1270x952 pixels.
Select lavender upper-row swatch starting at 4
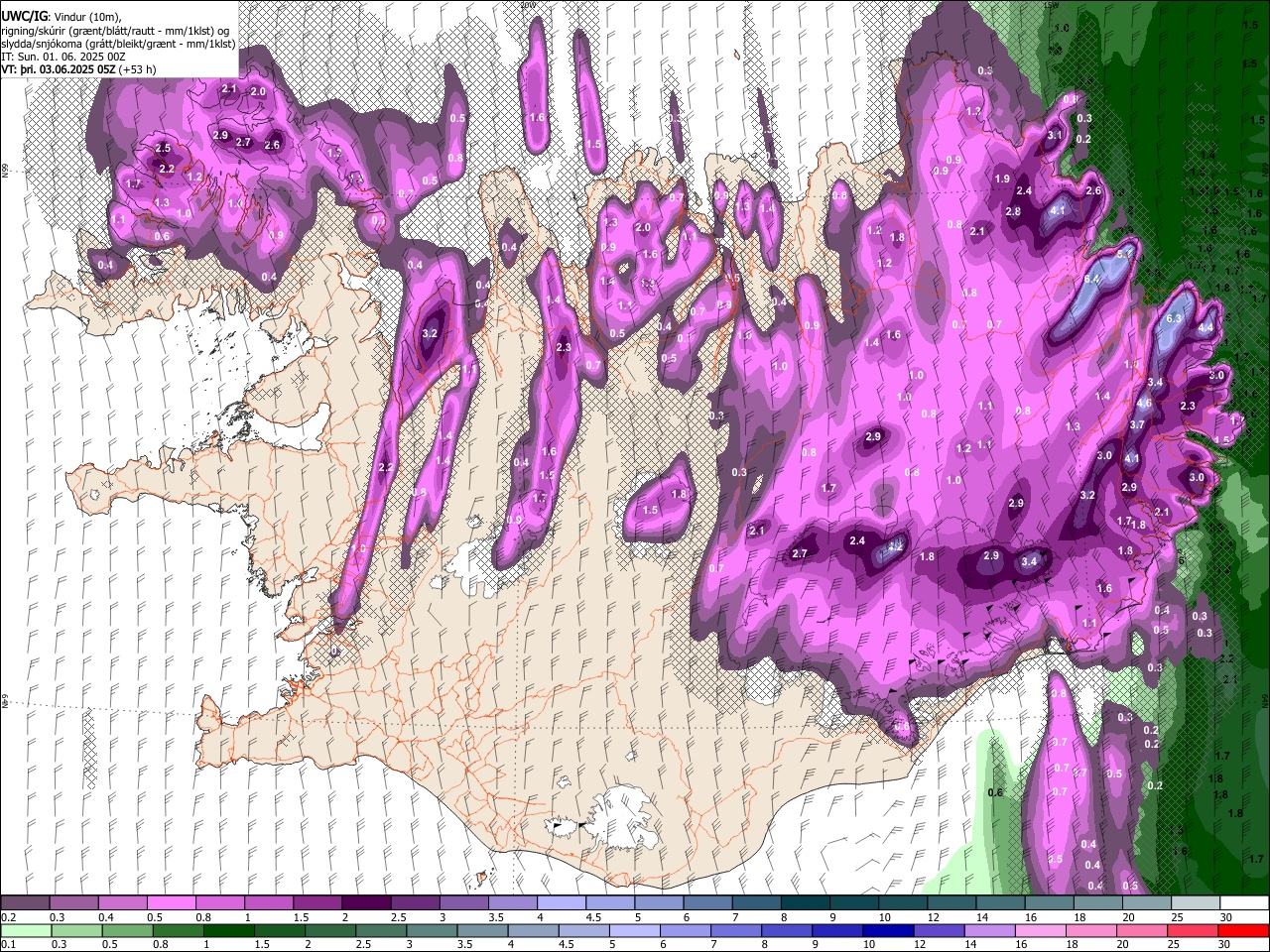562,903
